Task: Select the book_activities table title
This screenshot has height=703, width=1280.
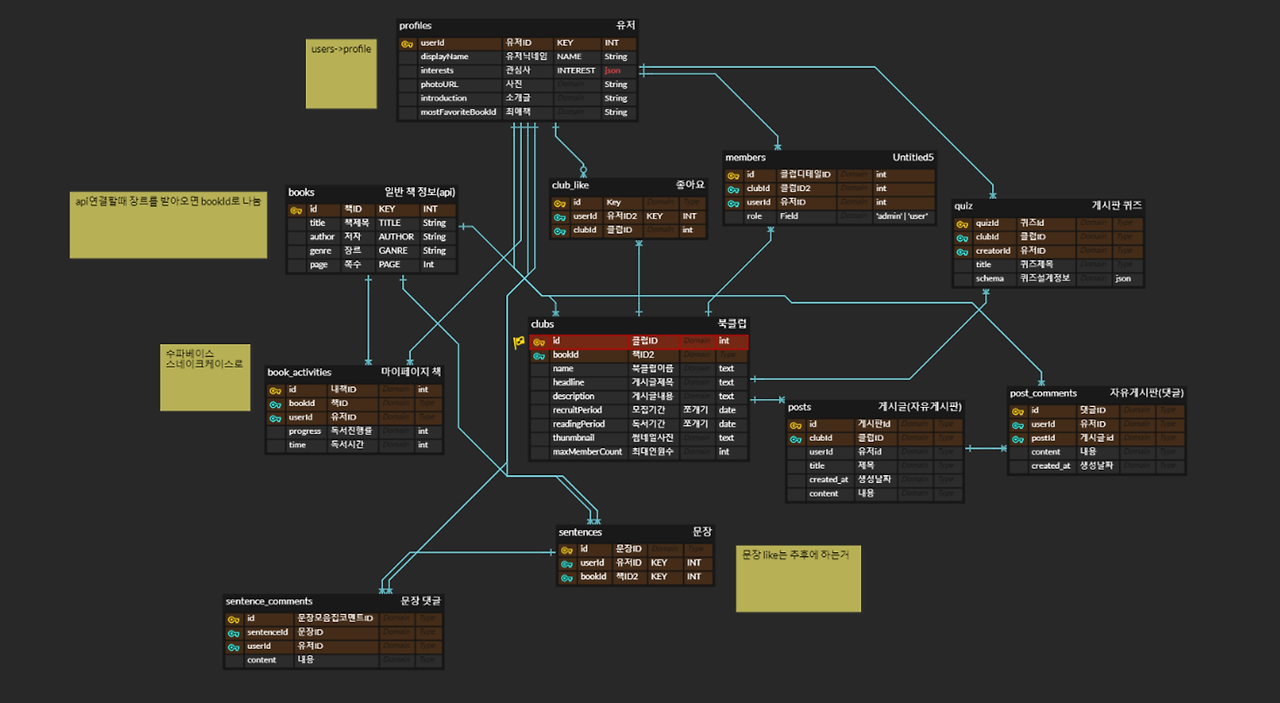Action: point(299,372)
